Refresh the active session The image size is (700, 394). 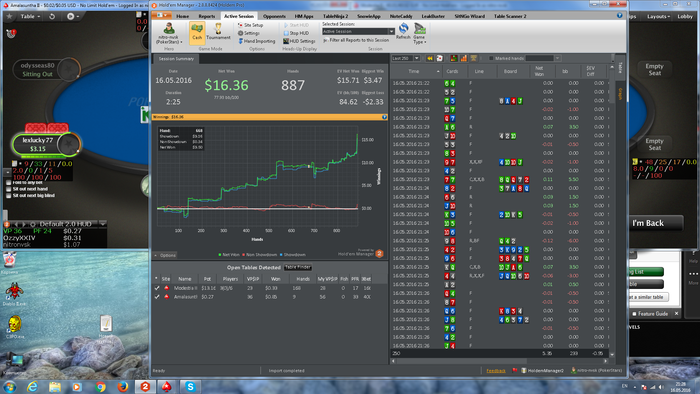click(x=403, y=31)
